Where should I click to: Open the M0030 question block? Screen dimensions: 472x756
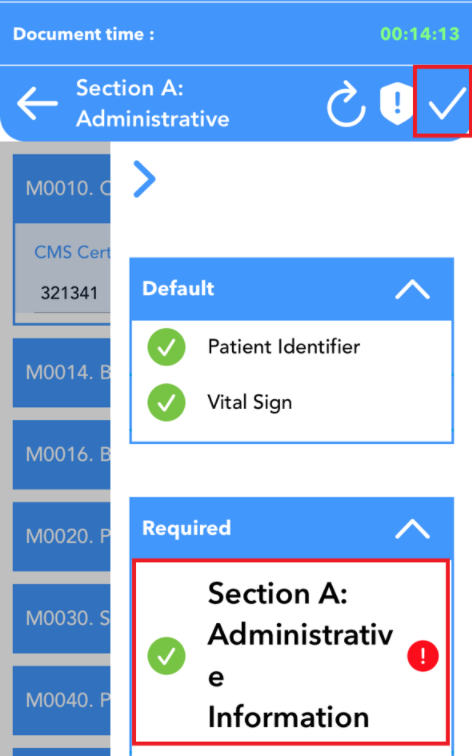[62, 618]
